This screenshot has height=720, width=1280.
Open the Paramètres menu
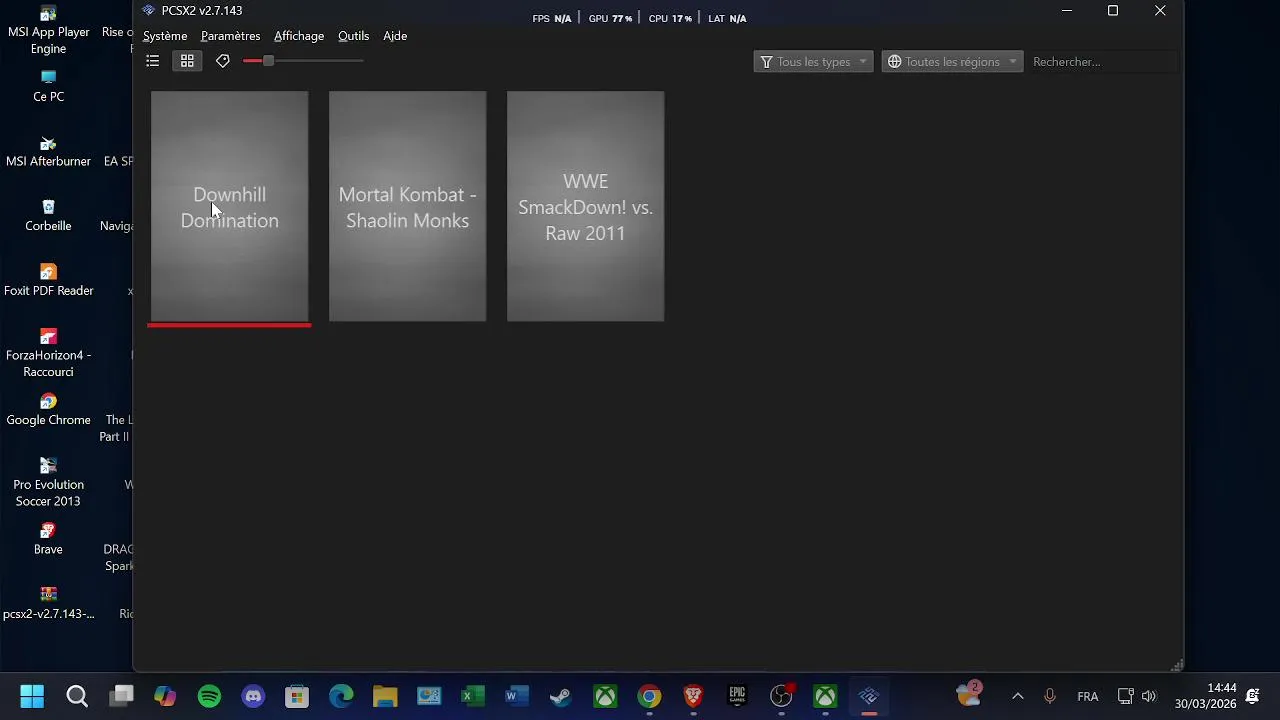[230, 36]
